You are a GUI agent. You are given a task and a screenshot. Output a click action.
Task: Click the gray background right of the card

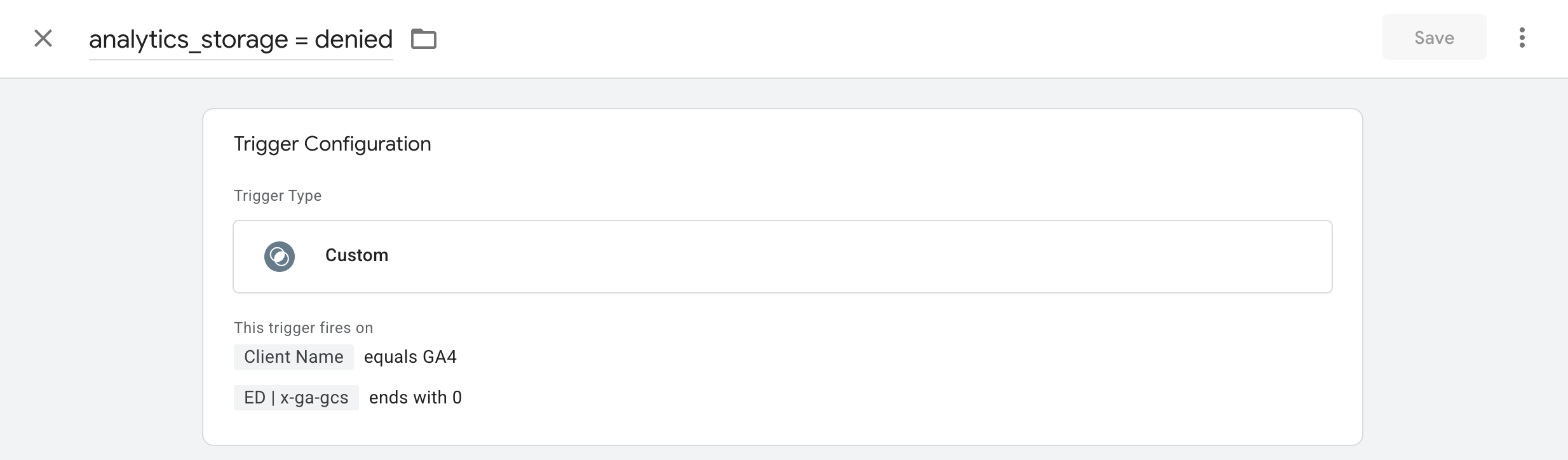click(1461, 267)
